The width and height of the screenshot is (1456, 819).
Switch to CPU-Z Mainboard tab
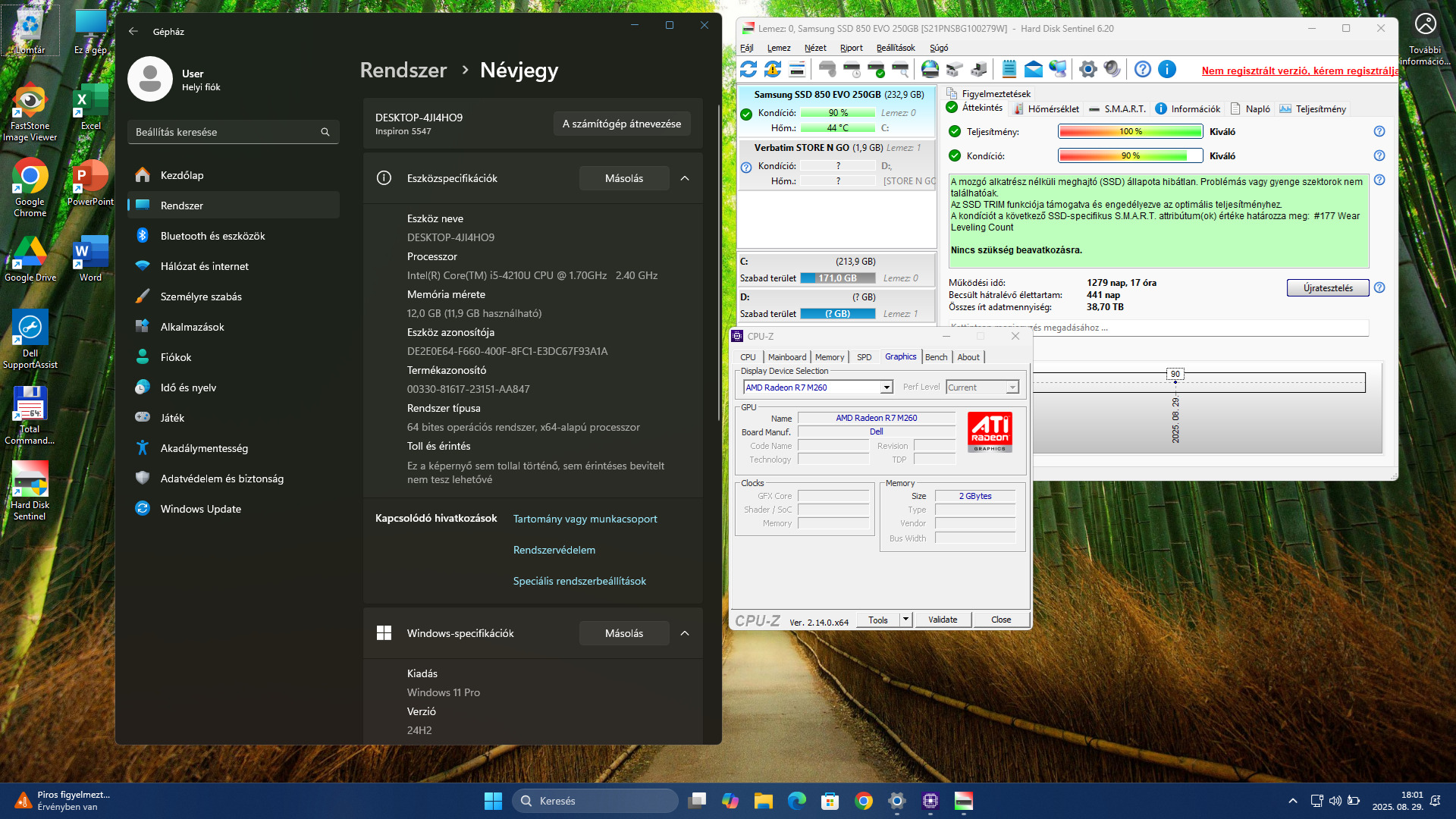click(x=786, y=357)
